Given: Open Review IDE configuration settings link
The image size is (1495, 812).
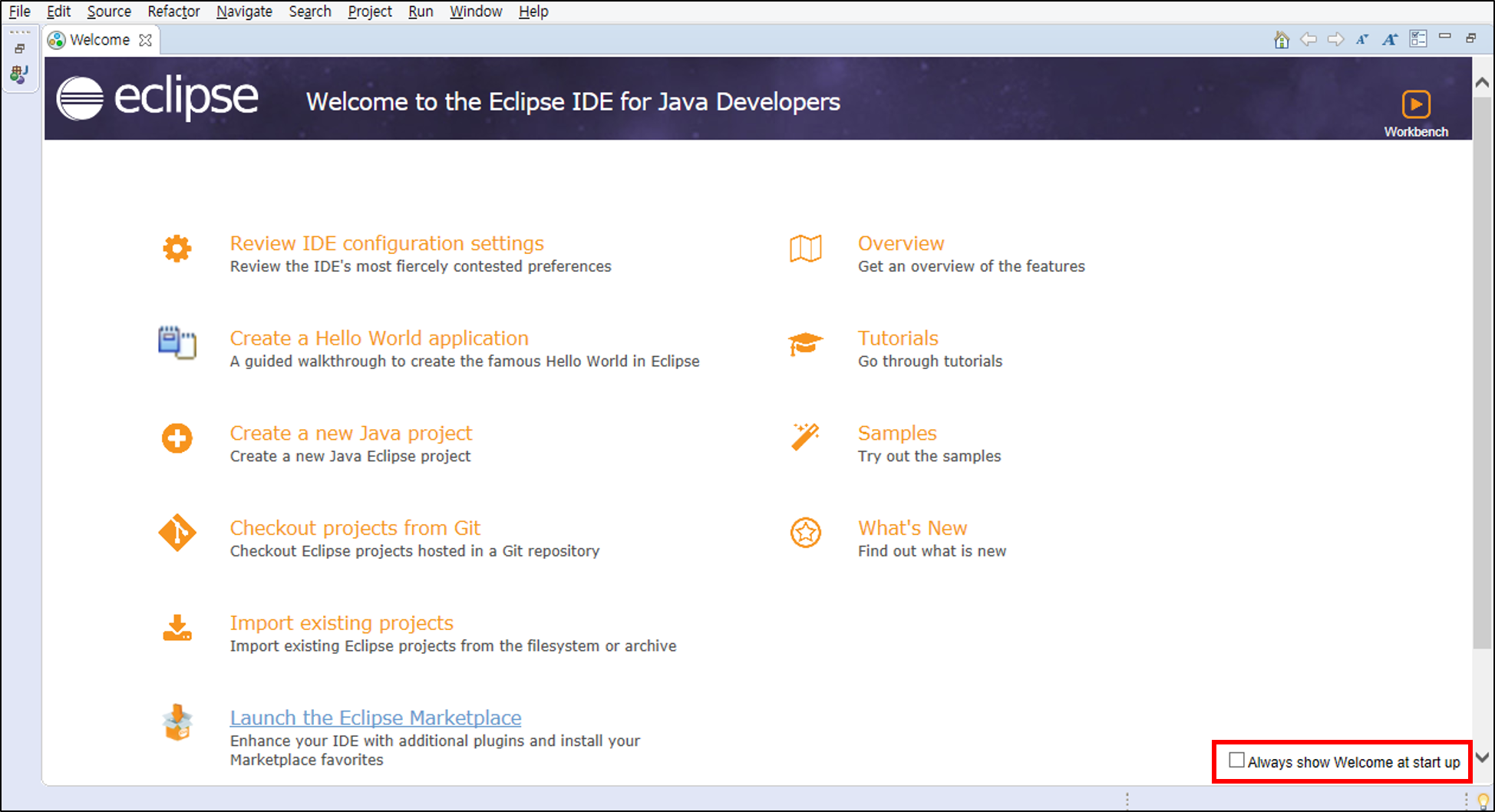Looking at the screenshot, I should click(387, 243).
